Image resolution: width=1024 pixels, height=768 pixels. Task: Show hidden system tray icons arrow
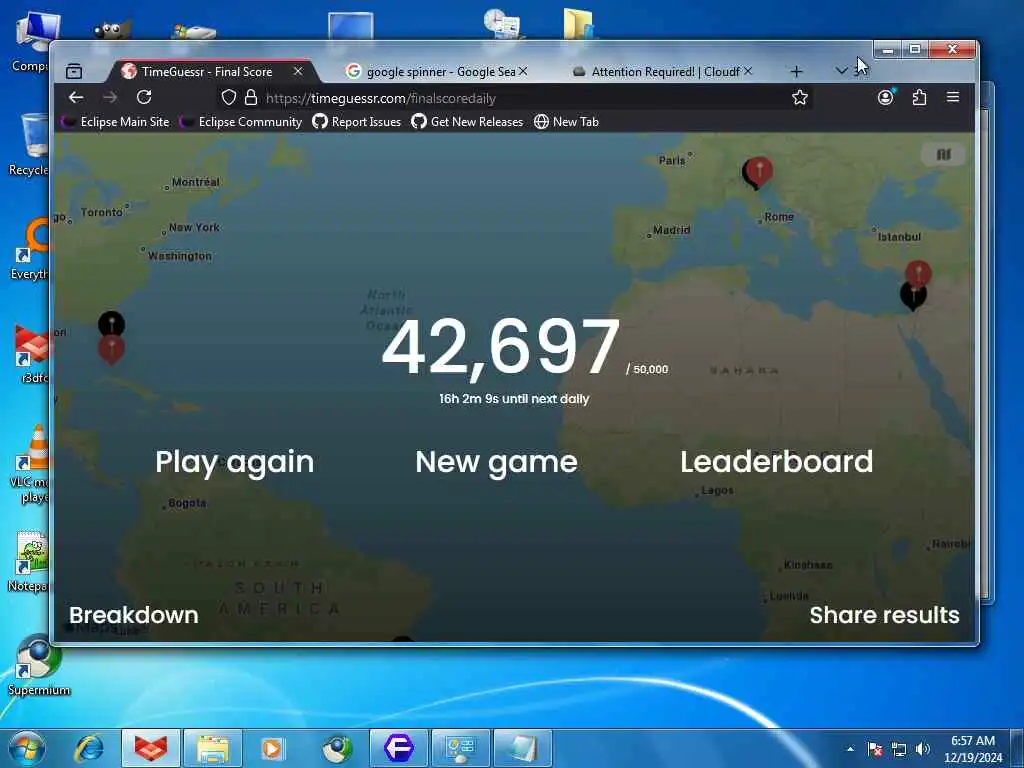pyautogui.click(x=850, y=749)
